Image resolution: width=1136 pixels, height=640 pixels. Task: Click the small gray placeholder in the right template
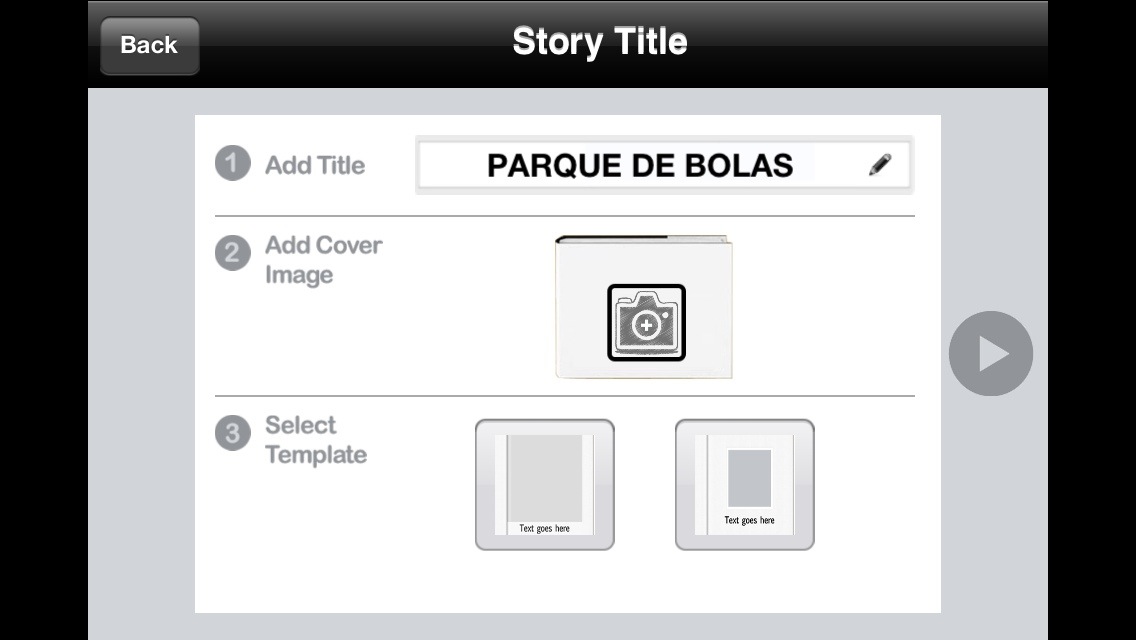coord(749,478)
